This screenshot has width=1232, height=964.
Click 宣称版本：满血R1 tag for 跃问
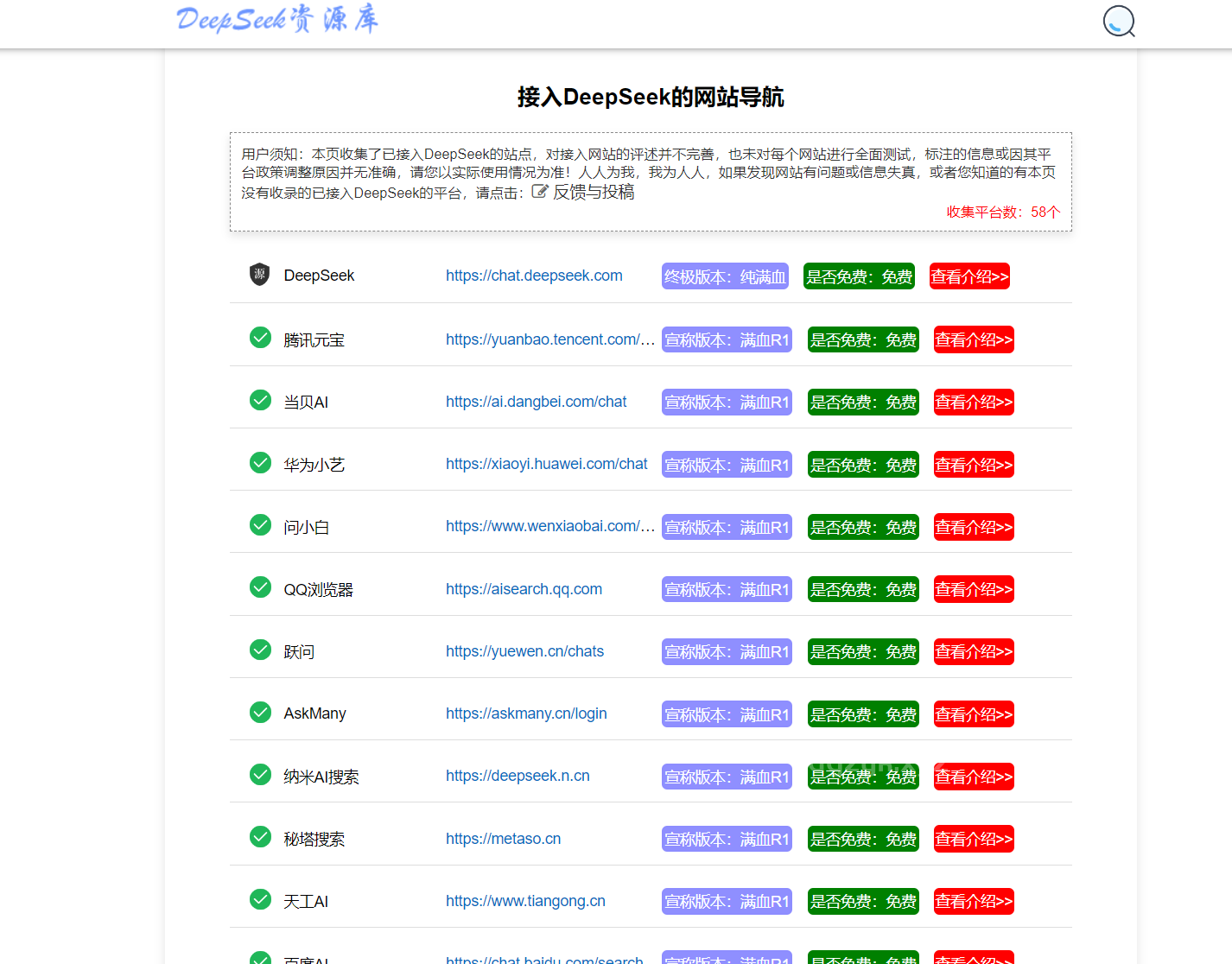727,651
